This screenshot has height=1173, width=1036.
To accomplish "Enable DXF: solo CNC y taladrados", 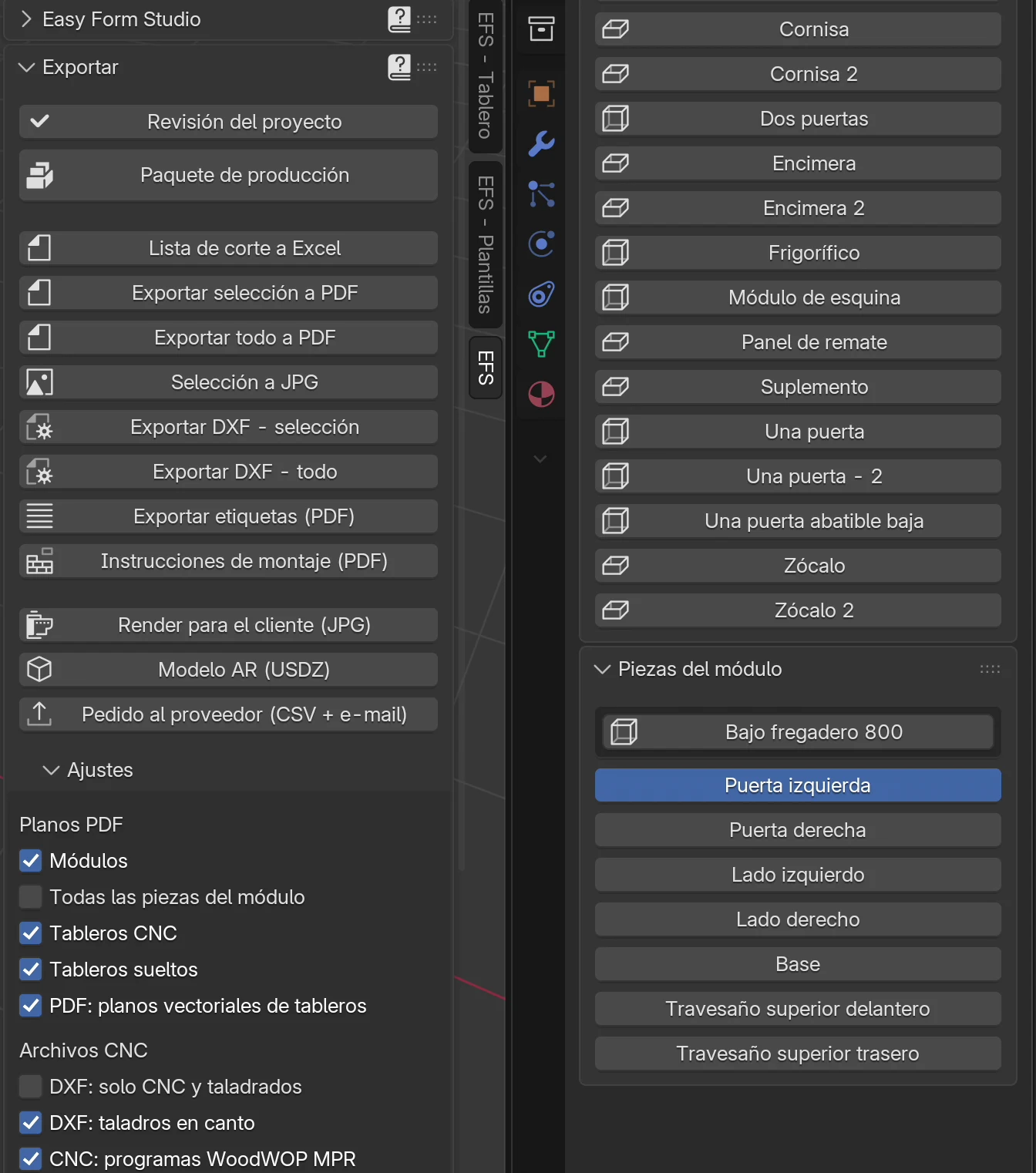I will [x=31, y=1087].
